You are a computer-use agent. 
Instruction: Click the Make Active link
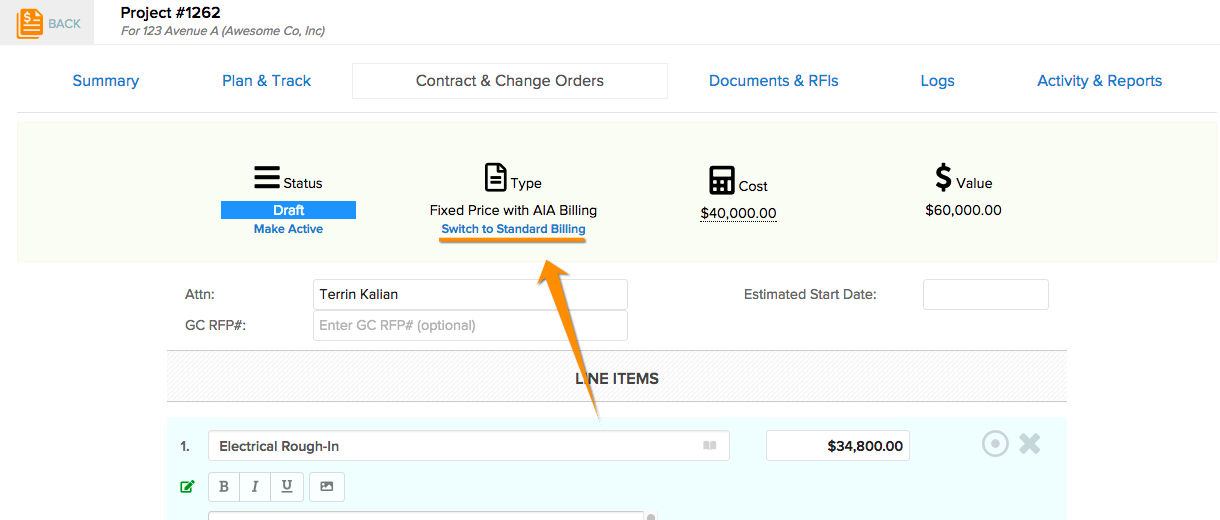click(x=288, y=229)
